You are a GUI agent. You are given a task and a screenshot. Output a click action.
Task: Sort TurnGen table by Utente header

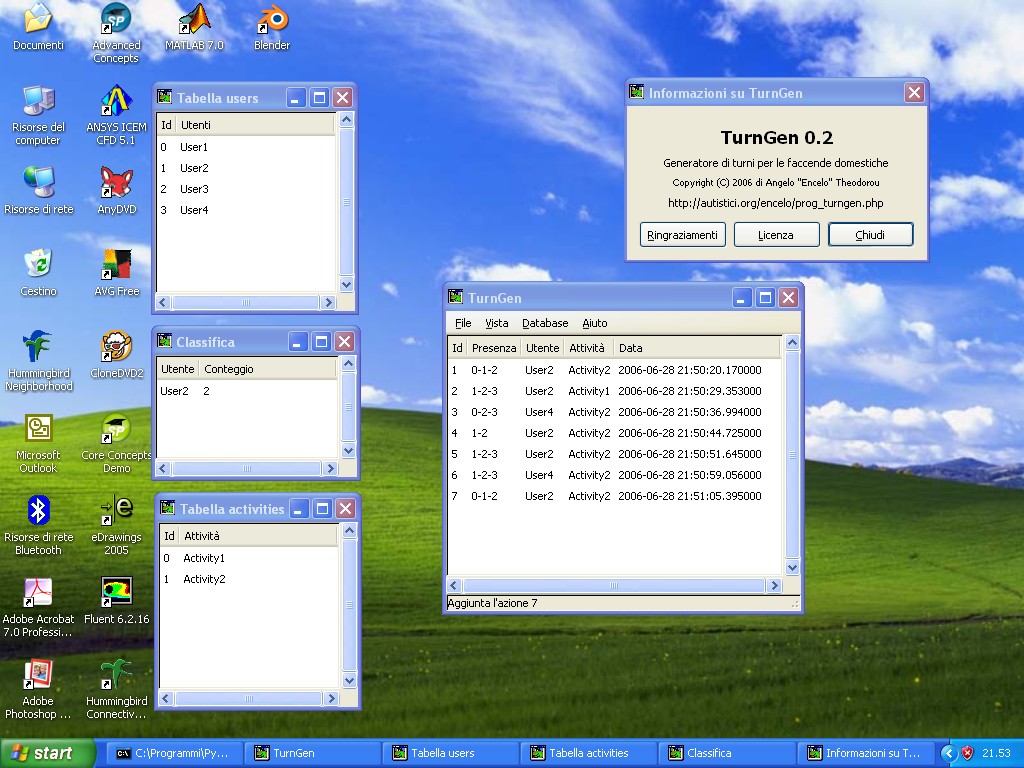(542, 348)
